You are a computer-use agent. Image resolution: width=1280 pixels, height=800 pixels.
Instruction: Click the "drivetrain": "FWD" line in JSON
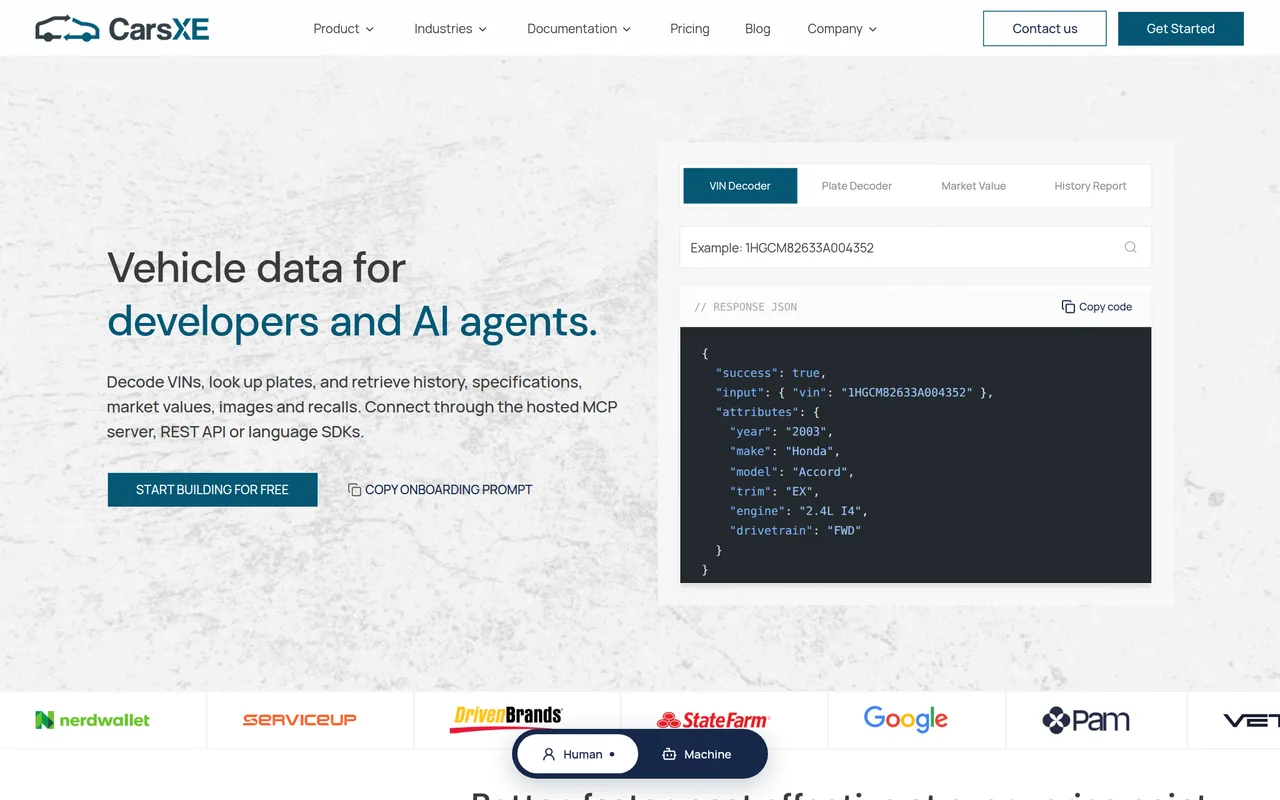point(795,531)
